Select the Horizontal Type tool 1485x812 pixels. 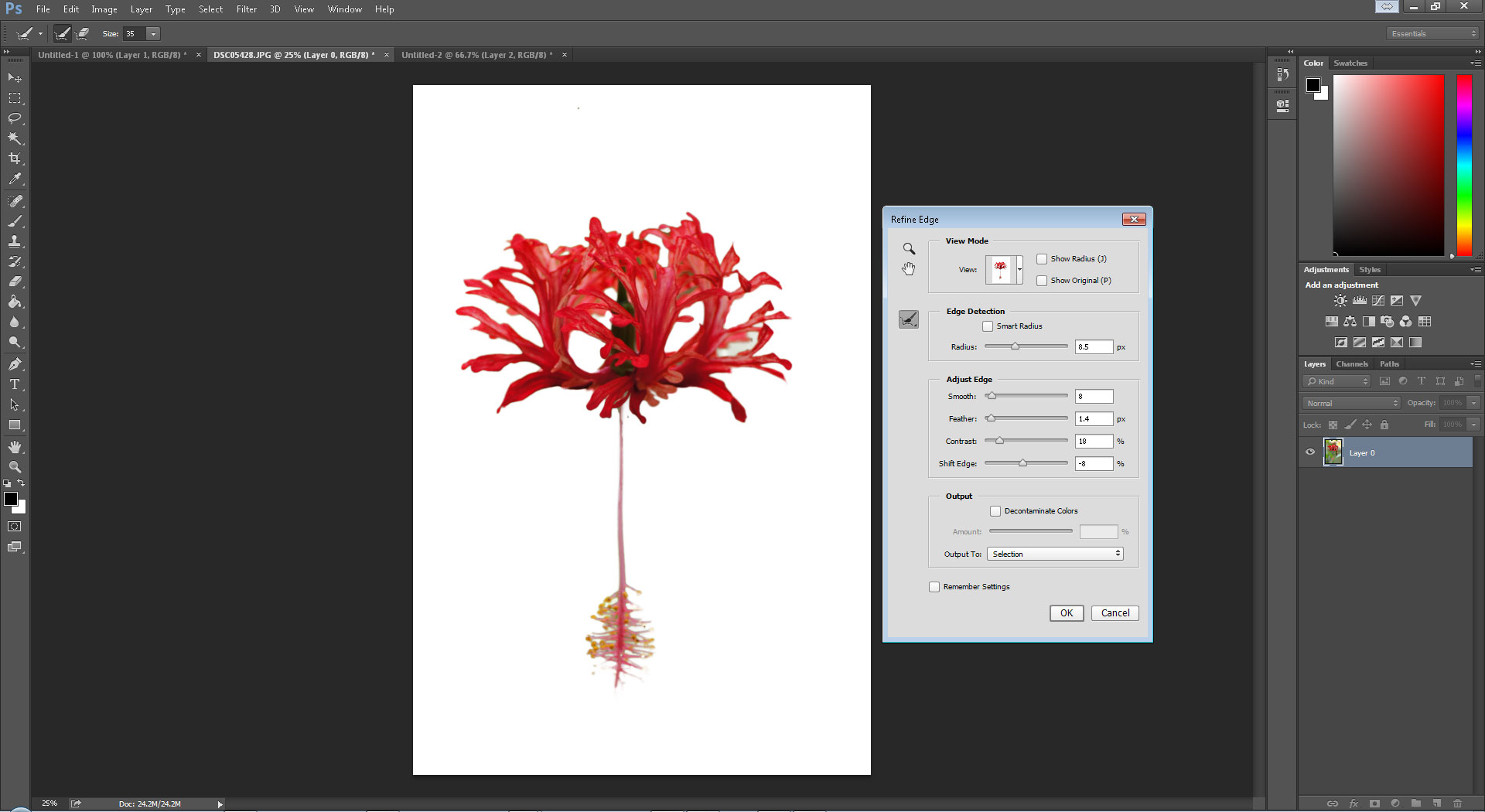tap(15, 384)
